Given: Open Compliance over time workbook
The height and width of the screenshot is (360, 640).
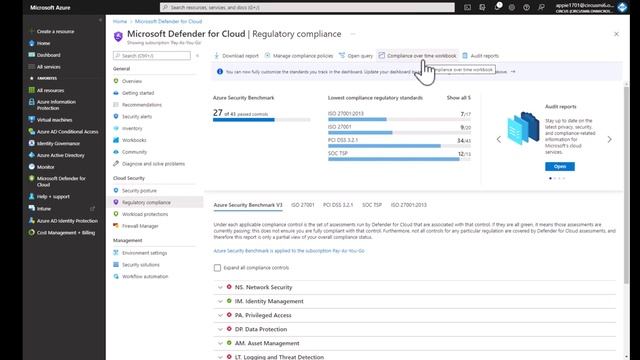Looking at the screenshot, I should (417, 56).
